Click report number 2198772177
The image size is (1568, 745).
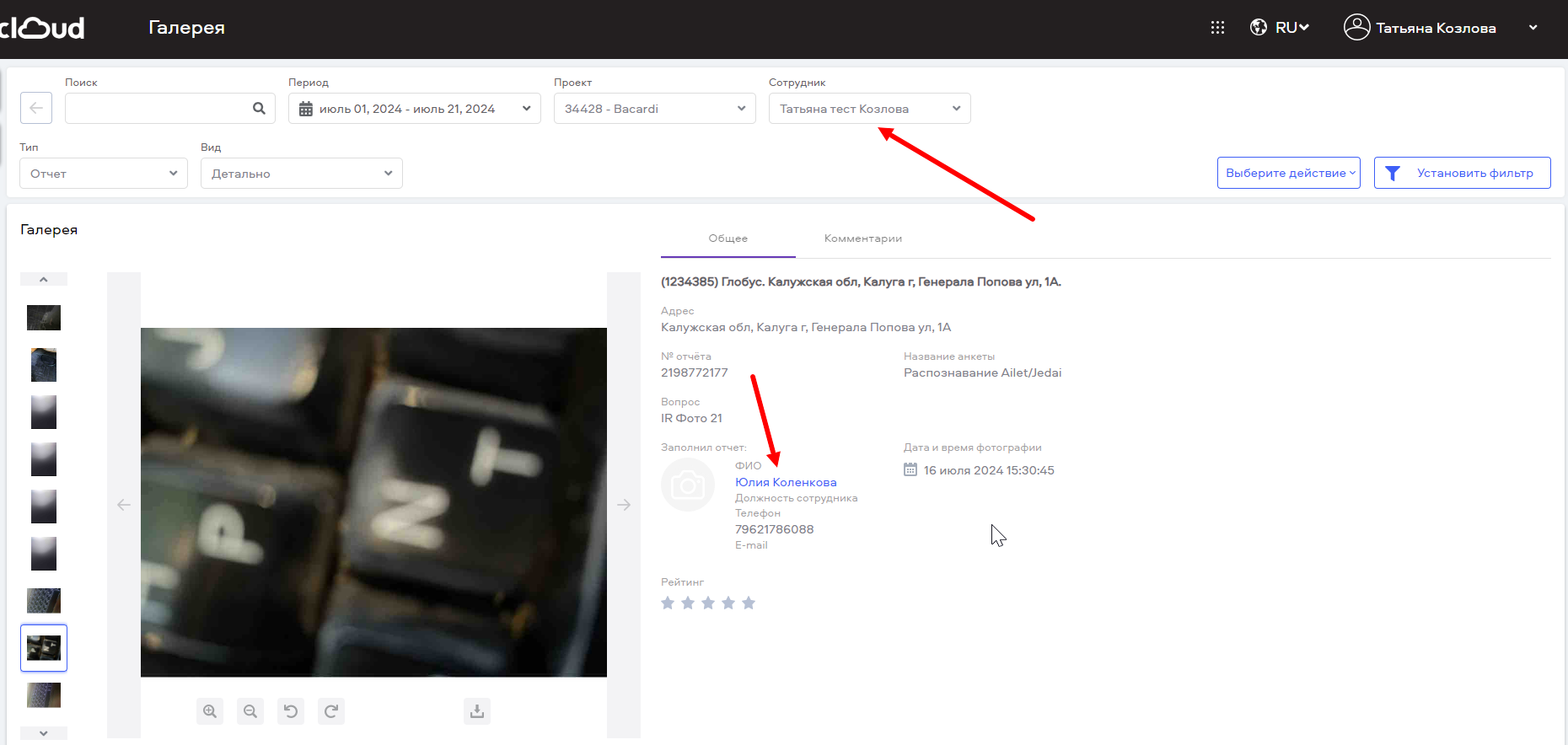click(x=695, y=372)
